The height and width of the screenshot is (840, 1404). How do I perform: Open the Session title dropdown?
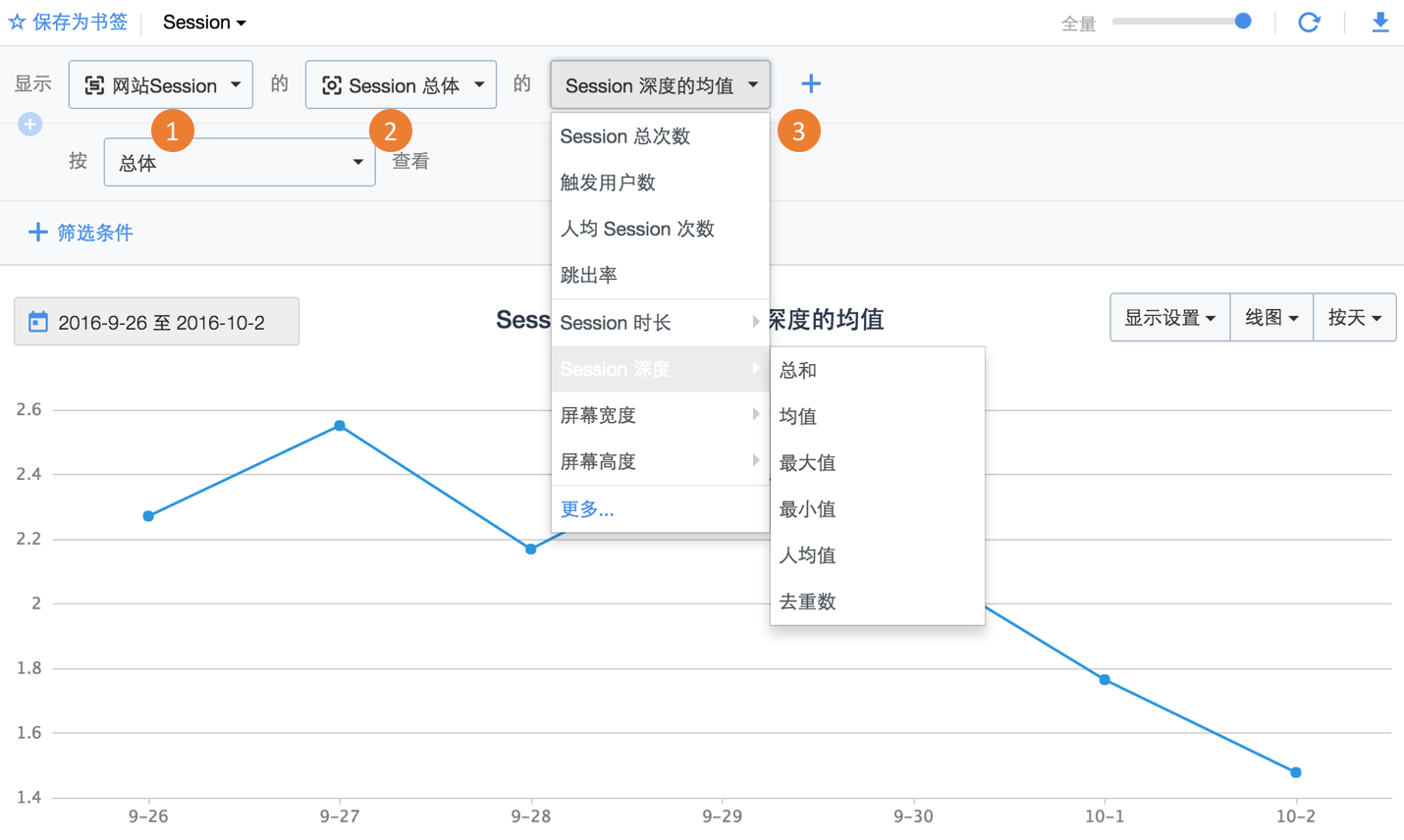point(204,22)
